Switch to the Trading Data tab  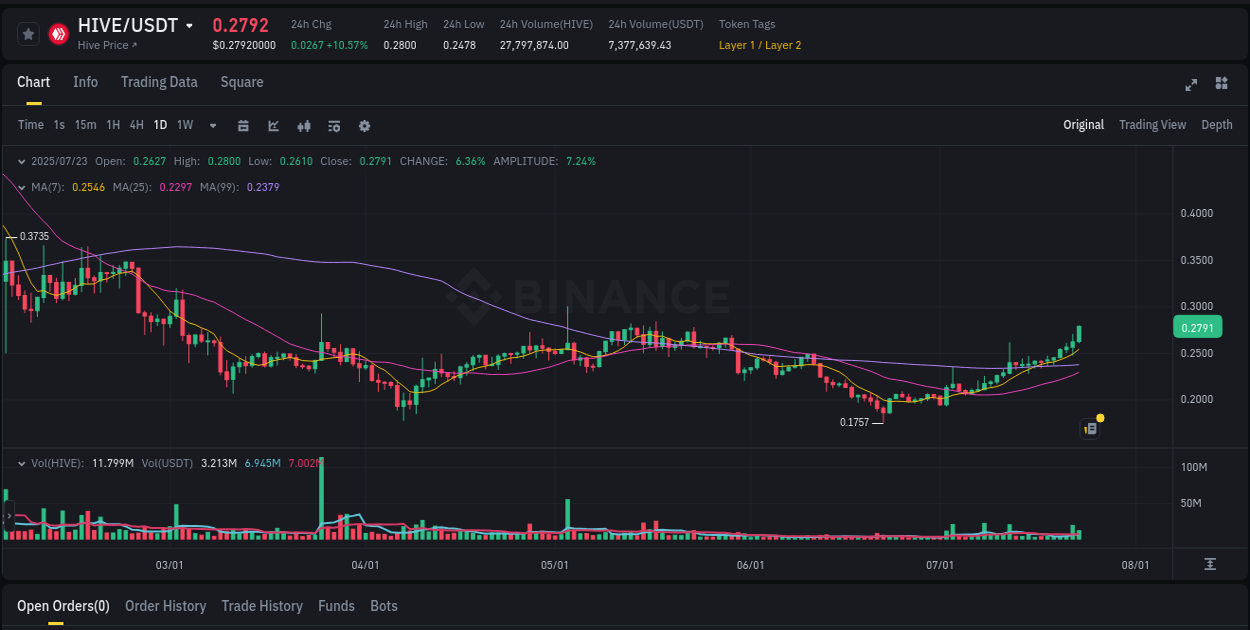(x=159, y=82)
